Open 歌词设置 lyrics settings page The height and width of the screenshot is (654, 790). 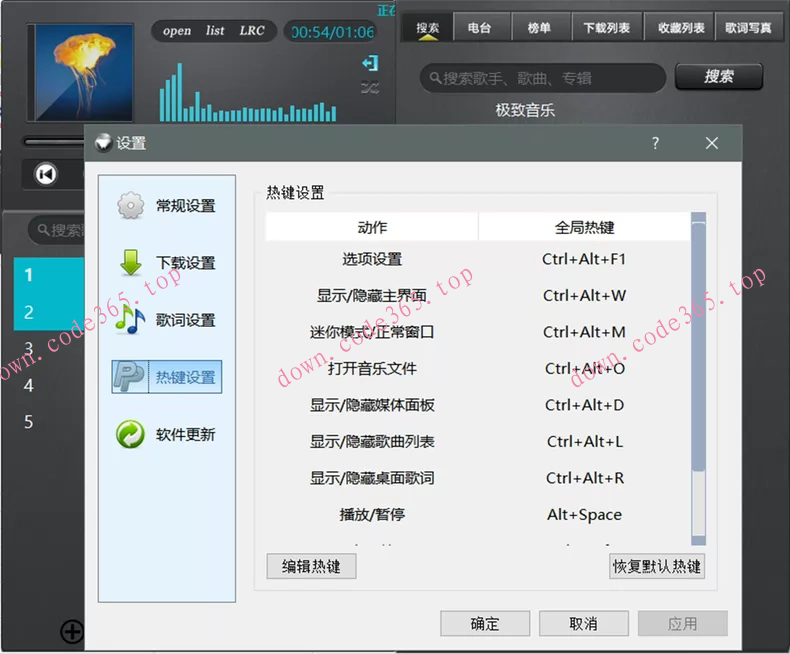[x=166, y=320]
